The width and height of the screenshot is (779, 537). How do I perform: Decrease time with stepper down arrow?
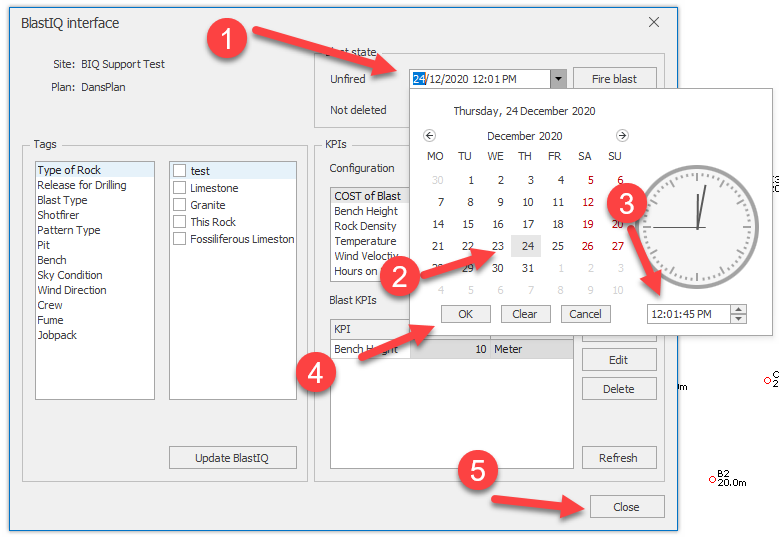739,318
